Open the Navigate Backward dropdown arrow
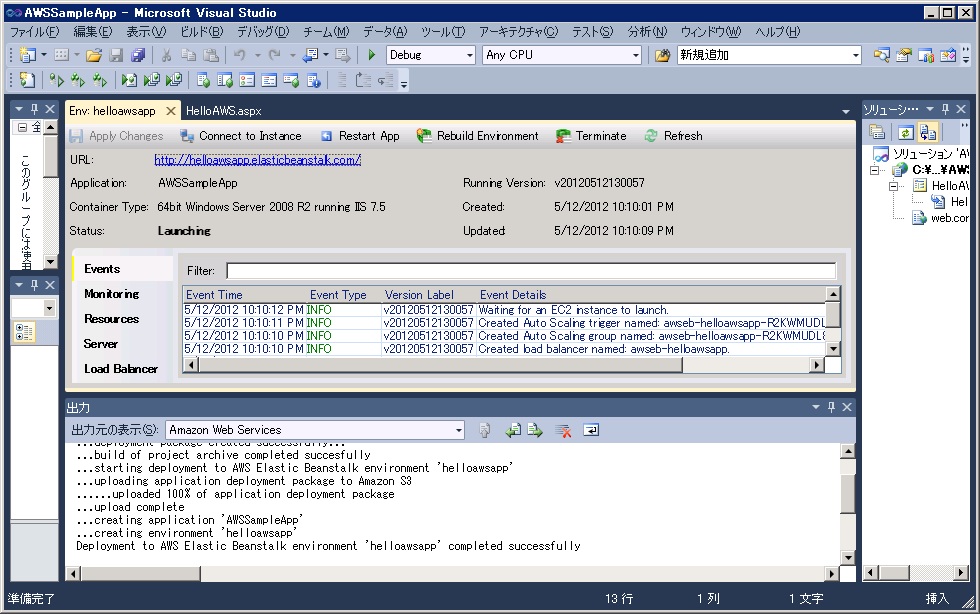The image size is (980, 614). pyautogui.click(x=326, y=55)
